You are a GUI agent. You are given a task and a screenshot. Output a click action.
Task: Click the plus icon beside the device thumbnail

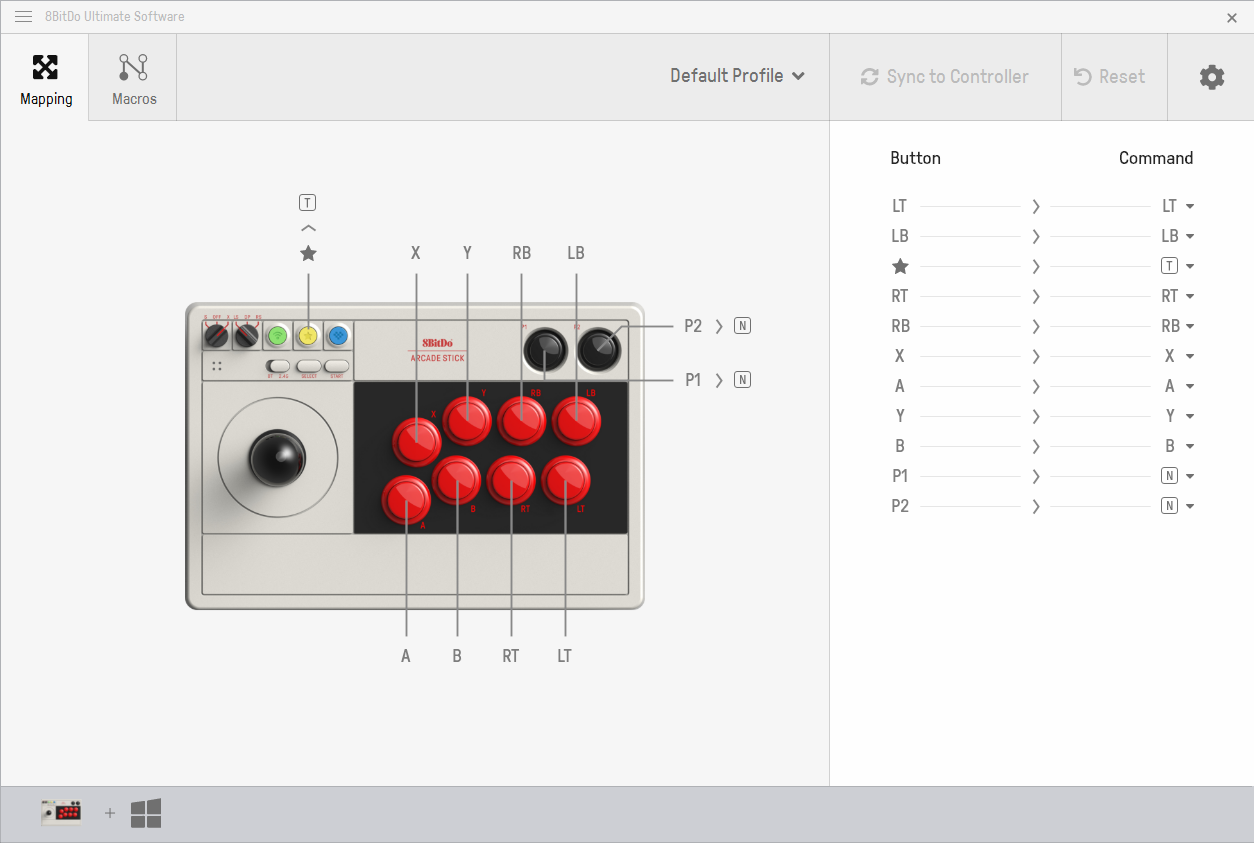click(x=110, y=813)
